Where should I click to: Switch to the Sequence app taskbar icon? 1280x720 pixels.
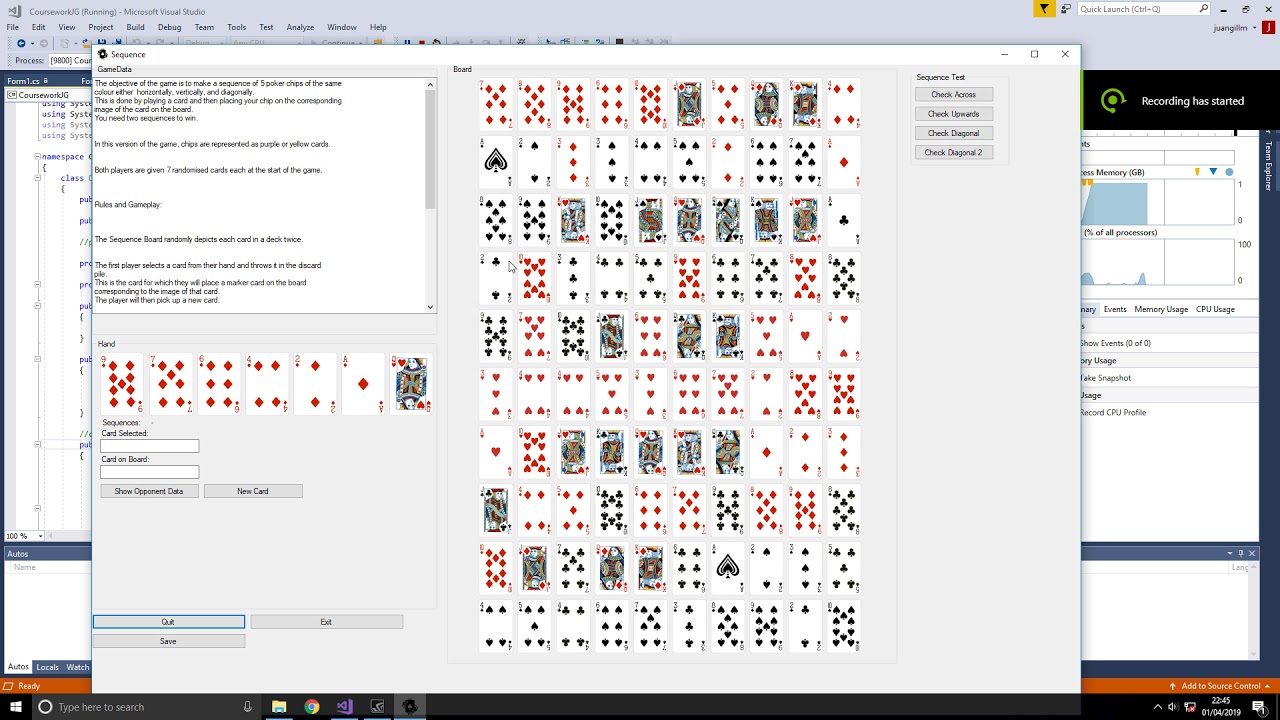(409, 707)
